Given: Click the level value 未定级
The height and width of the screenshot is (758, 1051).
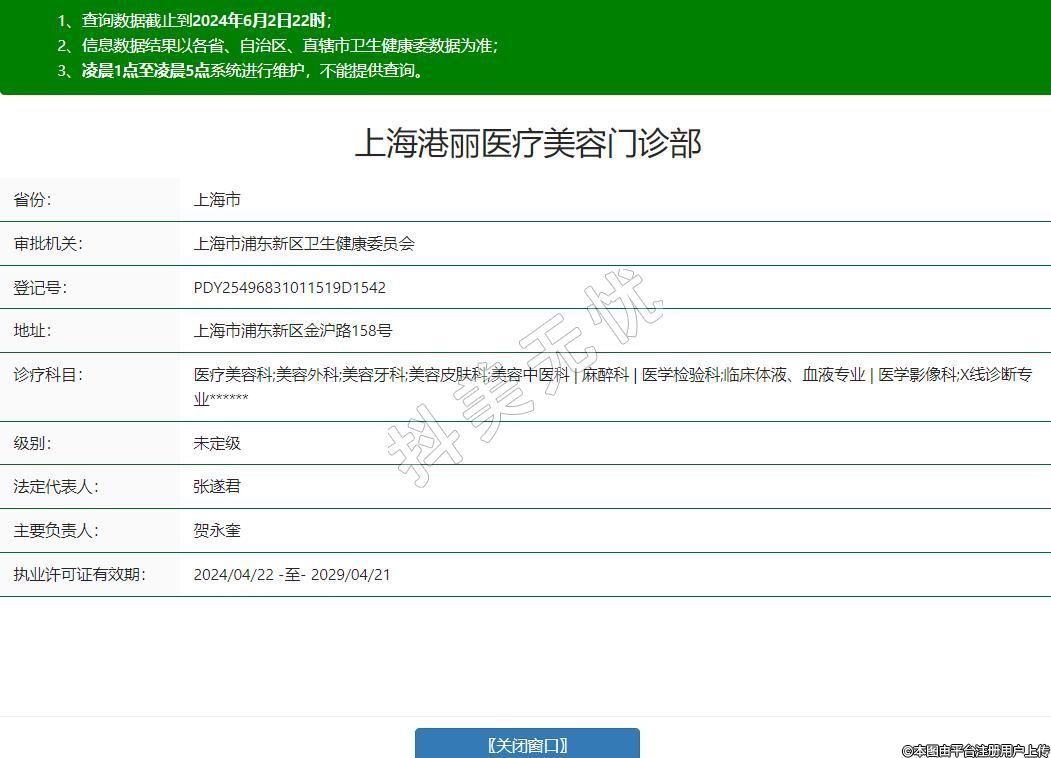Looking at the screenshot, I should click(x=217, y=443).
